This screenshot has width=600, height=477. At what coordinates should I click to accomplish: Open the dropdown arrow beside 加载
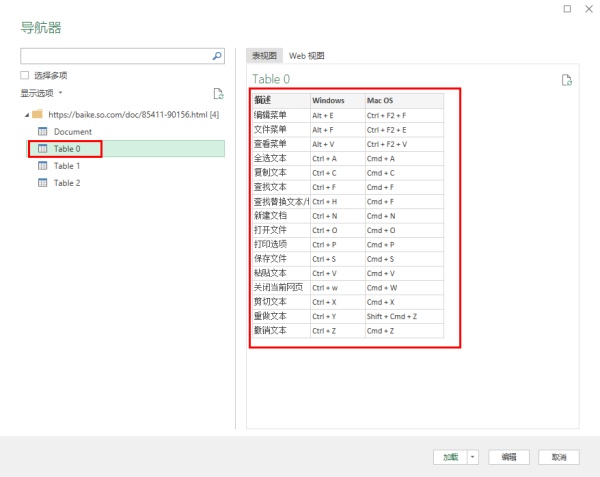click(473, 457)
